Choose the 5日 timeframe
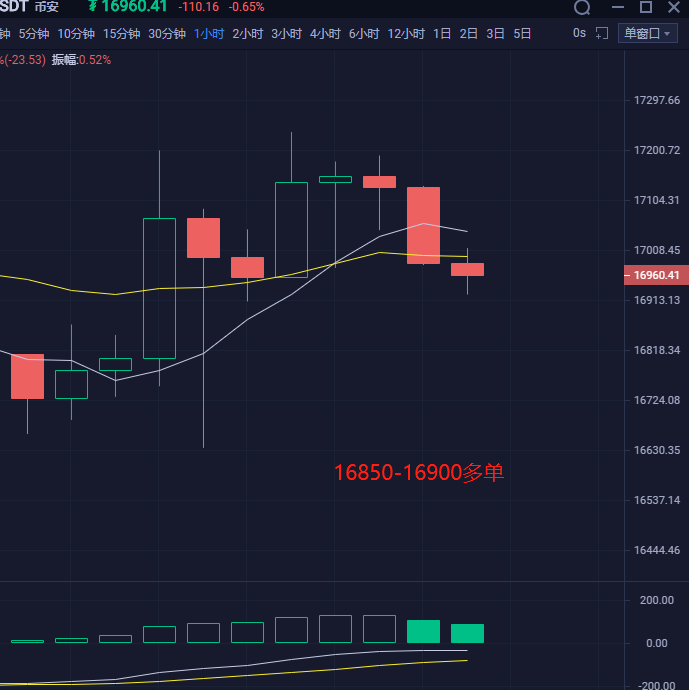This screenshot has width=689, height=690. pyautogui.click(x=522, y=33)
